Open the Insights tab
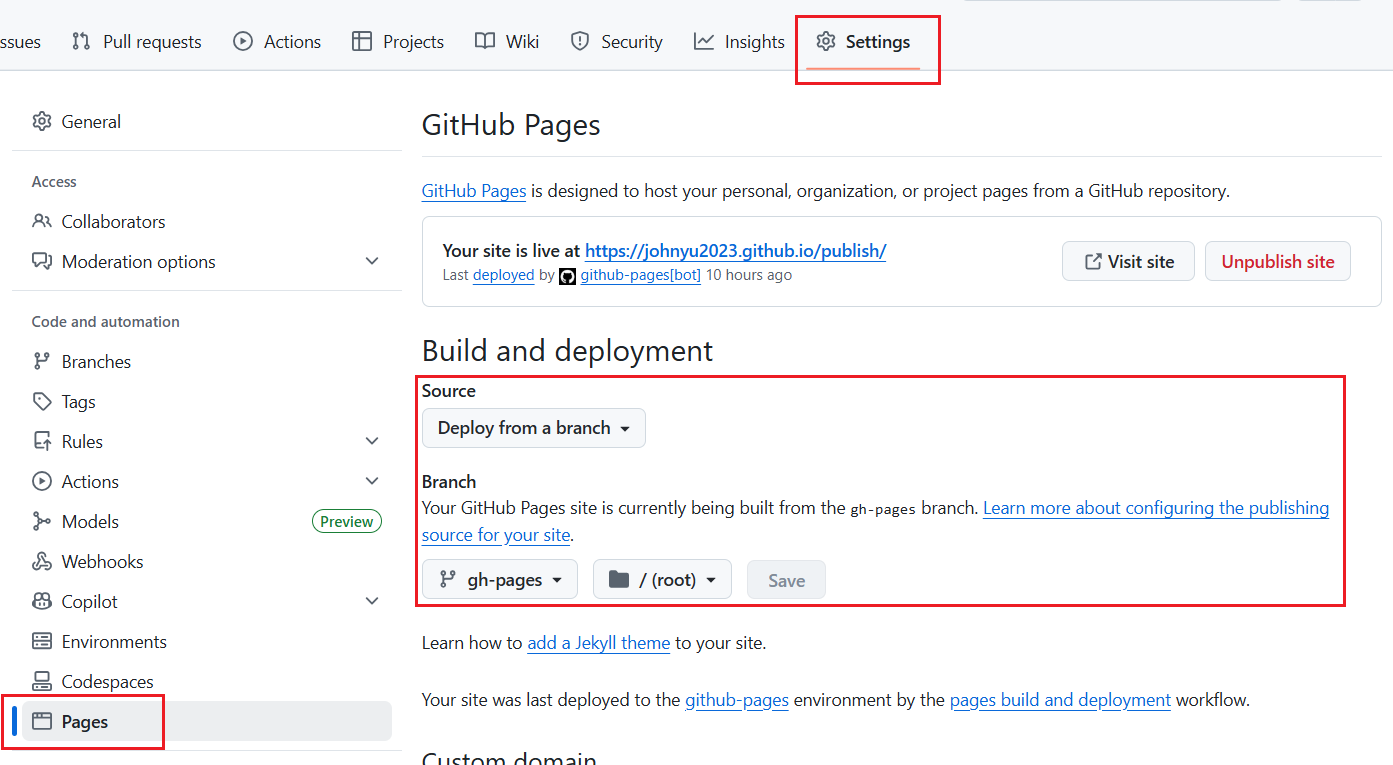The width and height of the screenshot is (1393, 765). click(x=739, y=42)
